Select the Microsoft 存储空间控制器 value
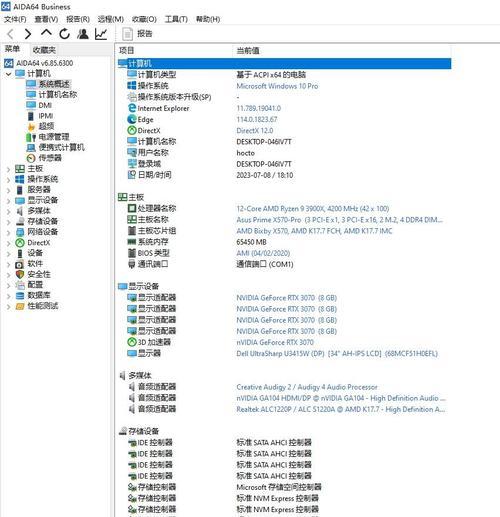The height and width of the screenshot is (517, 500). point(279,487)
